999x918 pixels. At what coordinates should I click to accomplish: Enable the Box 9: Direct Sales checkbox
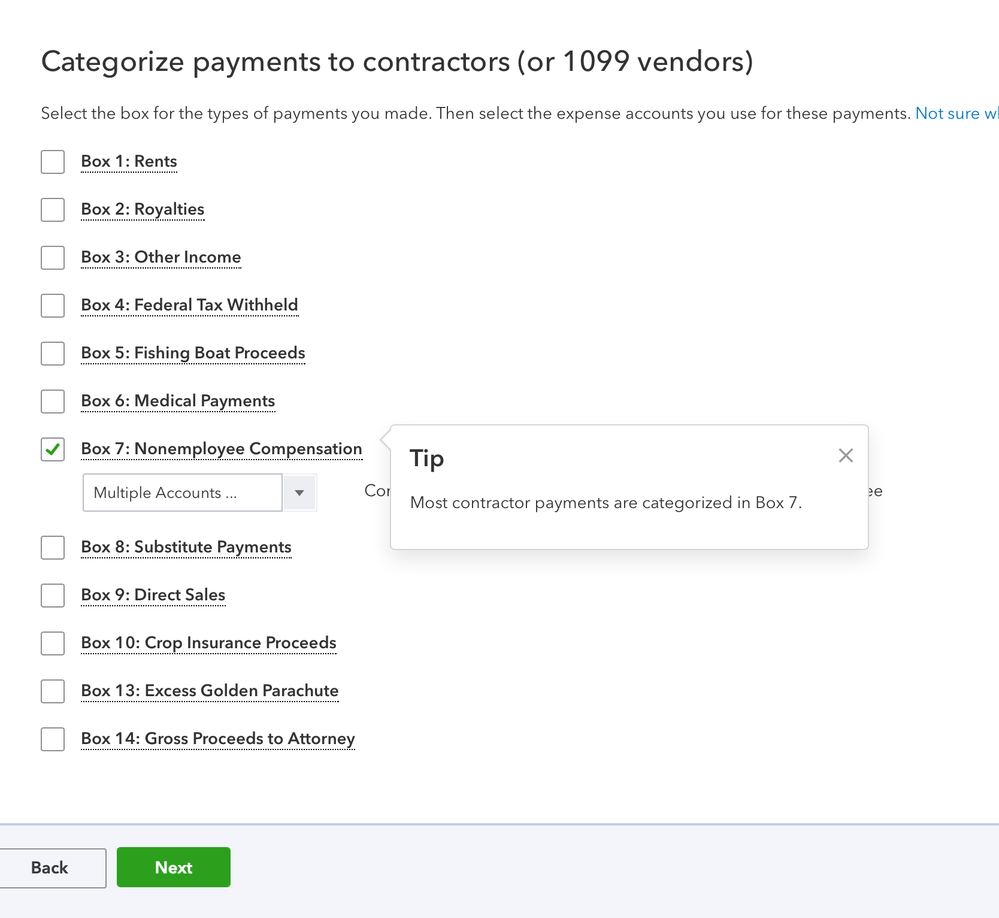[53, 596]
